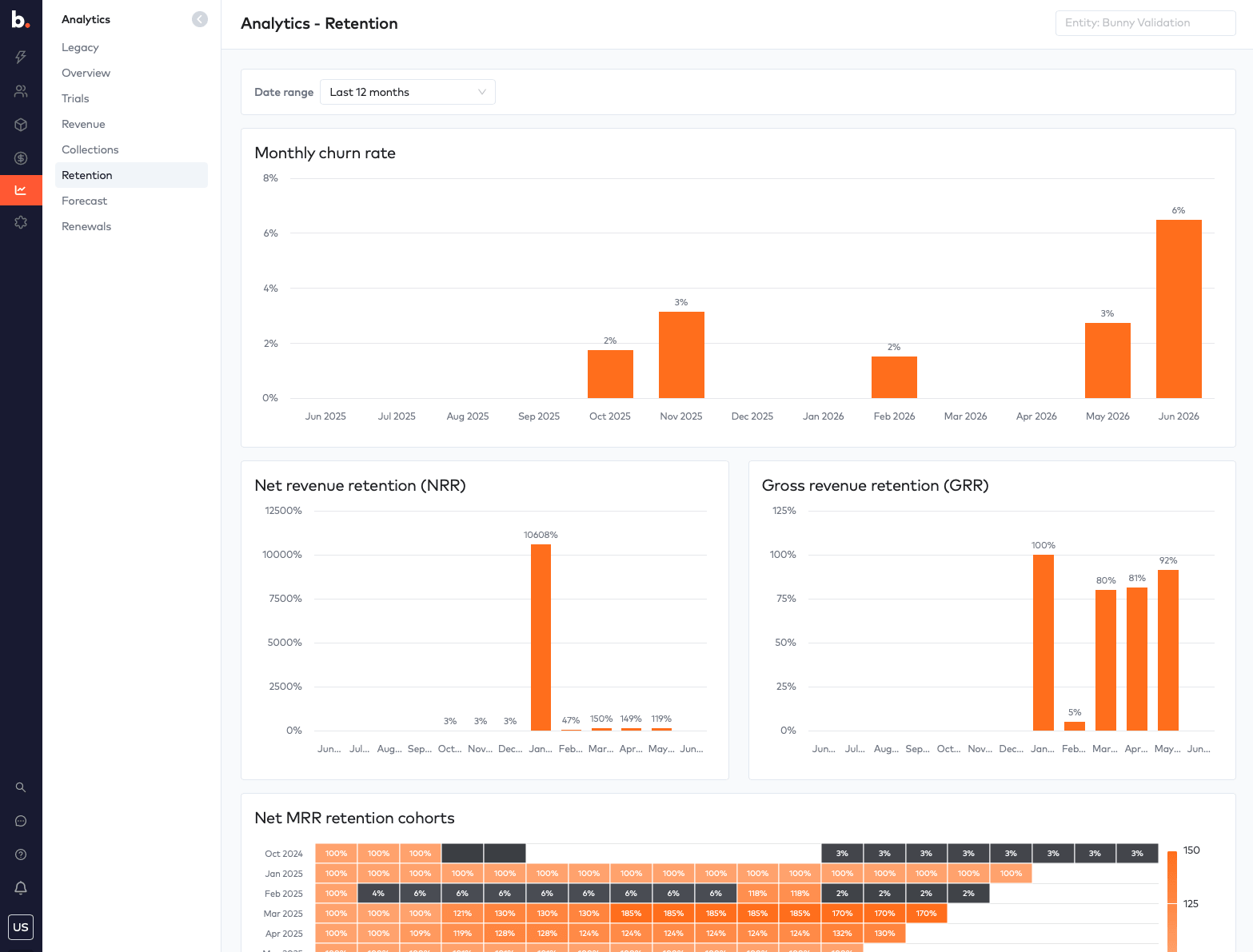Screen dimensions: 1253x952
Task: Open the users sidebar icon
Action: click(x=21, y=91)
